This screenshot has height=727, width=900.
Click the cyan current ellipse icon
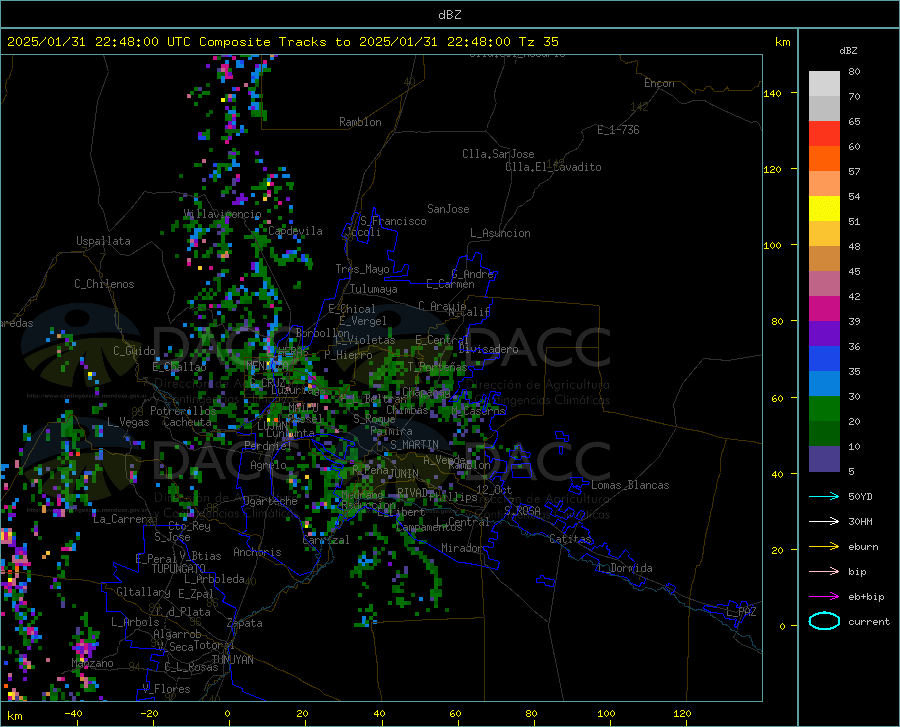[824, 621]
